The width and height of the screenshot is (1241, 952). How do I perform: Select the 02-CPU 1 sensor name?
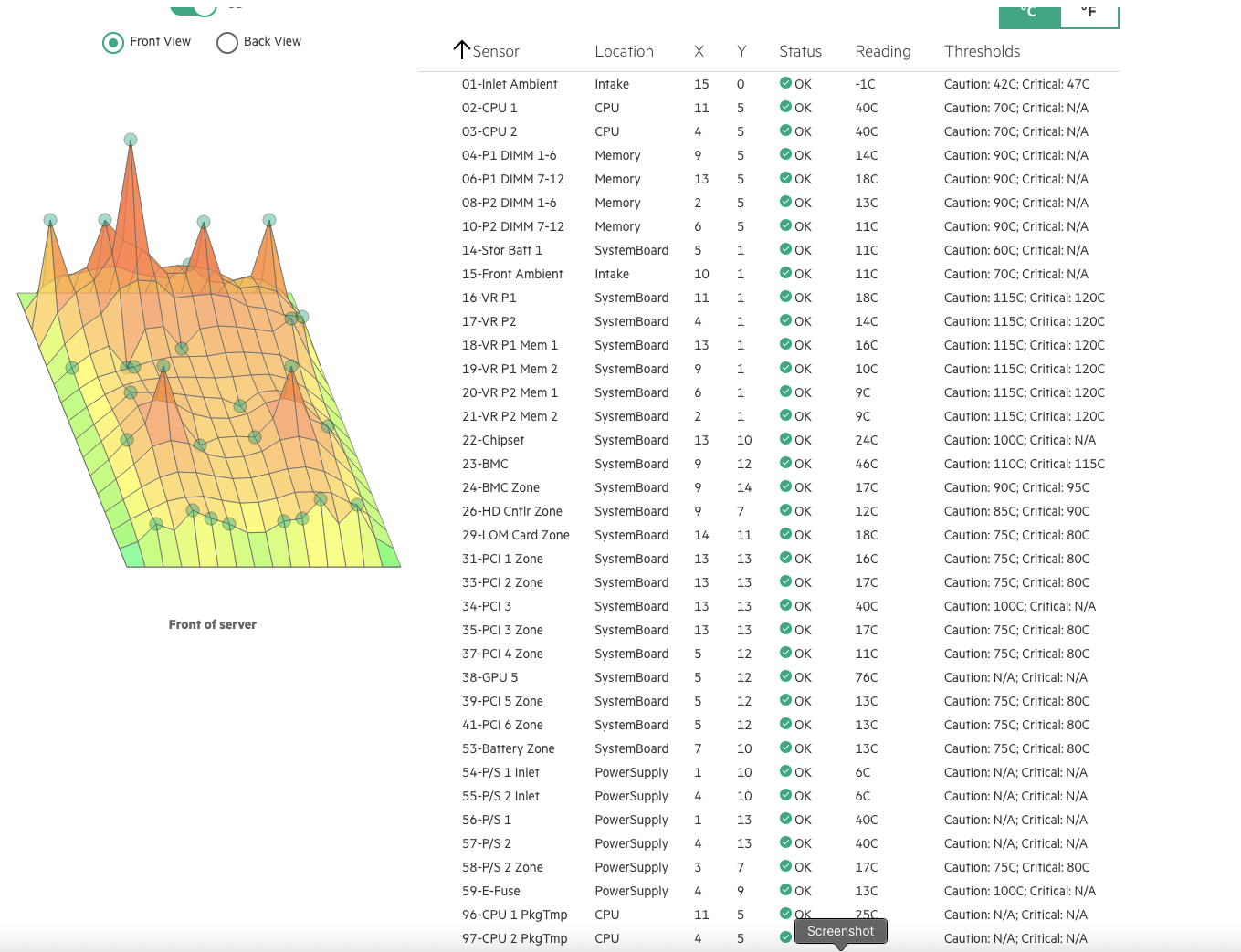pyautogui.click(x=489, y=108)
